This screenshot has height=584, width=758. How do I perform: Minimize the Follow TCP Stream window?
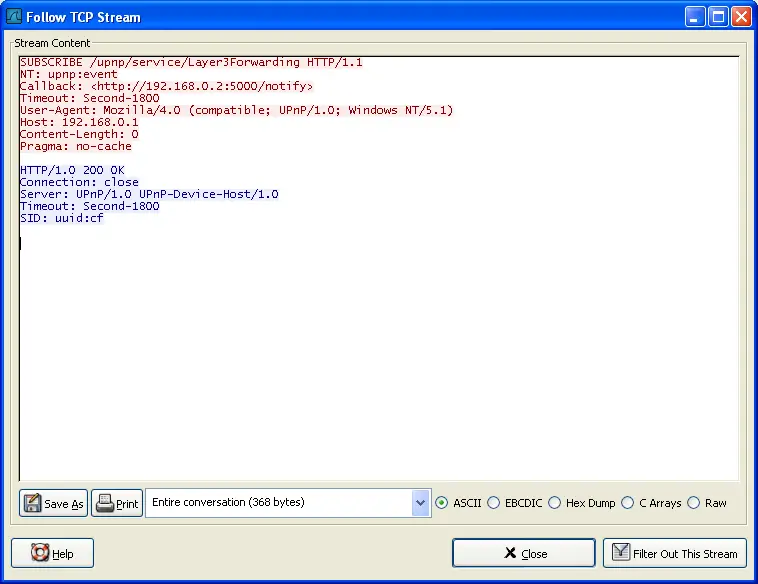(695, 17)
